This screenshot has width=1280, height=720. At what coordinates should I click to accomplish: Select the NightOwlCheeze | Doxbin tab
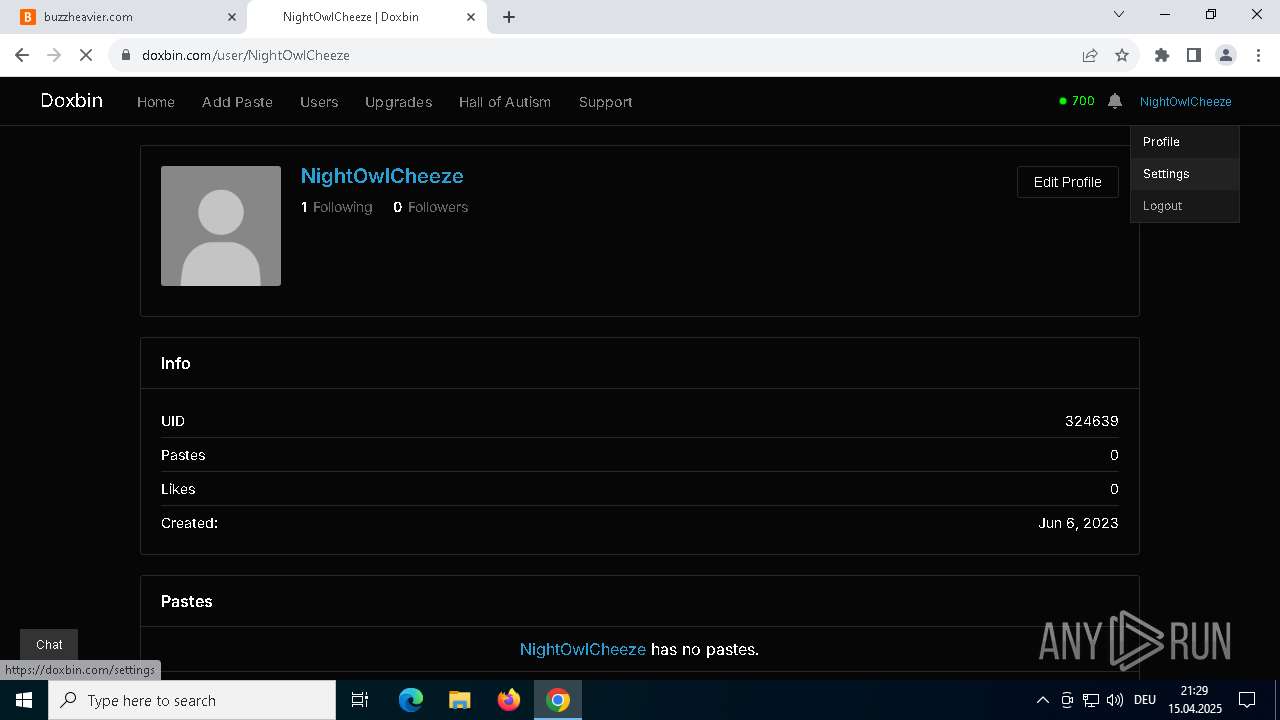point(366,17)
